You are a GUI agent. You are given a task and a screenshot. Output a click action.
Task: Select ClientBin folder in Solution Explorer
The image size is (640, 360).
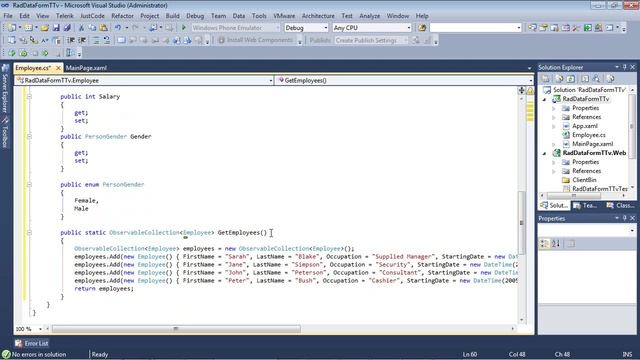(584, 180)
